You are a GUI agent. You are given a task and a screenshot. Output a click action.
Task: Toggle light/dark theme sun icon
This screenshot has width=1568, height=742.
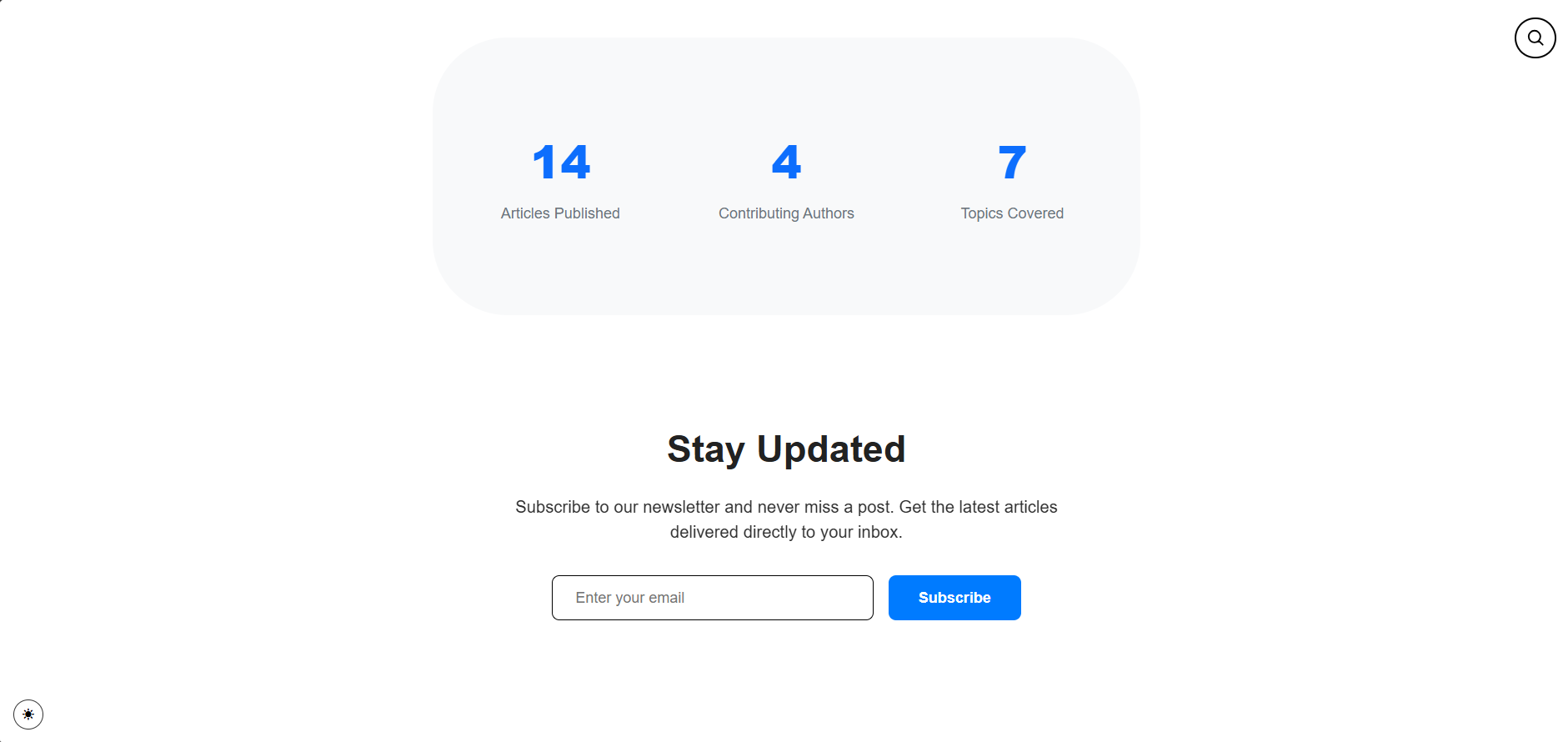click(28, 714)
